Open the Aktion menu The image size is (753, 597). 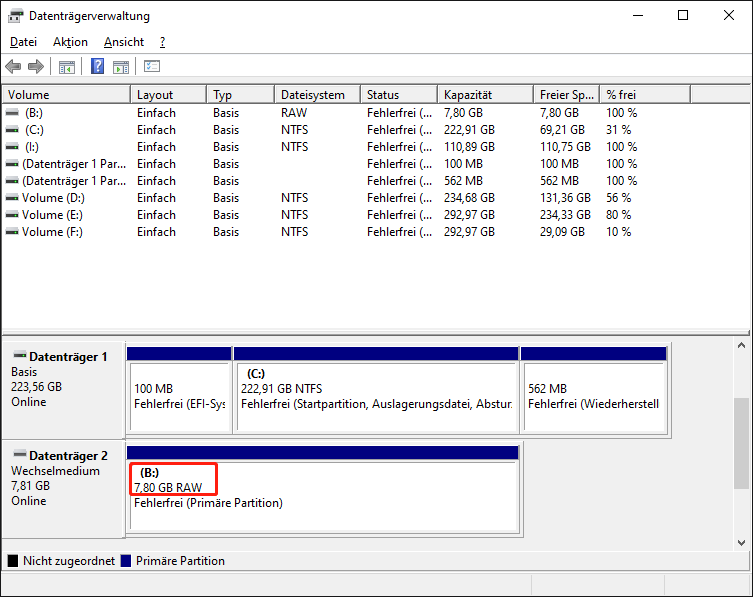[x=70, y=42]
